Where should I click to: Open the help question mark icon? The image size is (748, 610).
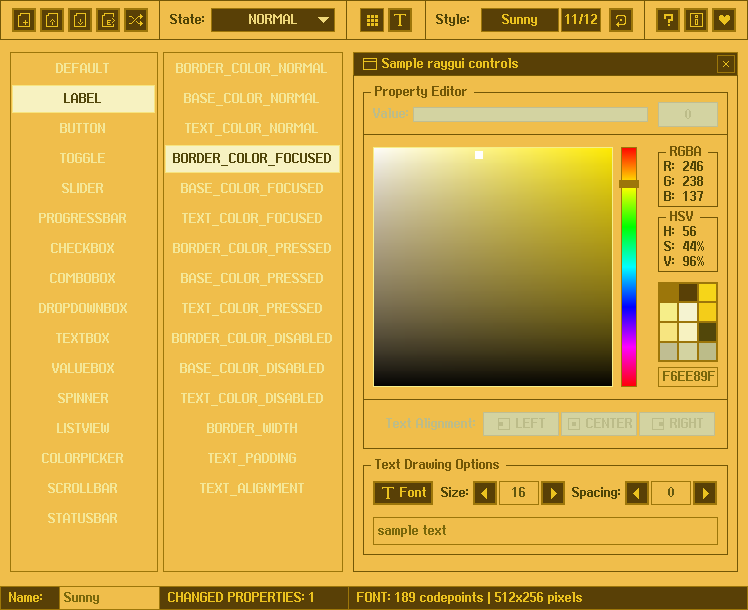coord(668,20)
